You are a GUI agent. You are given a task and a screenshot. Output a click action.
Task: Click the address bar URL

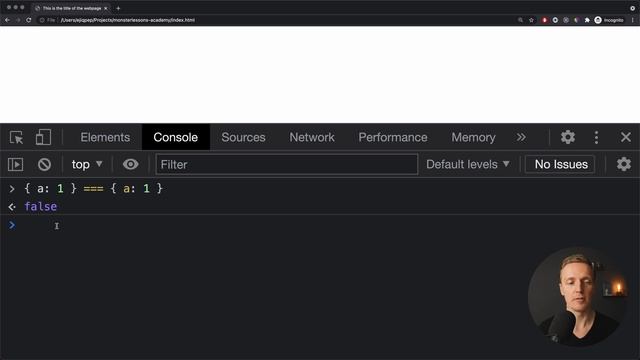pos(128,20)
